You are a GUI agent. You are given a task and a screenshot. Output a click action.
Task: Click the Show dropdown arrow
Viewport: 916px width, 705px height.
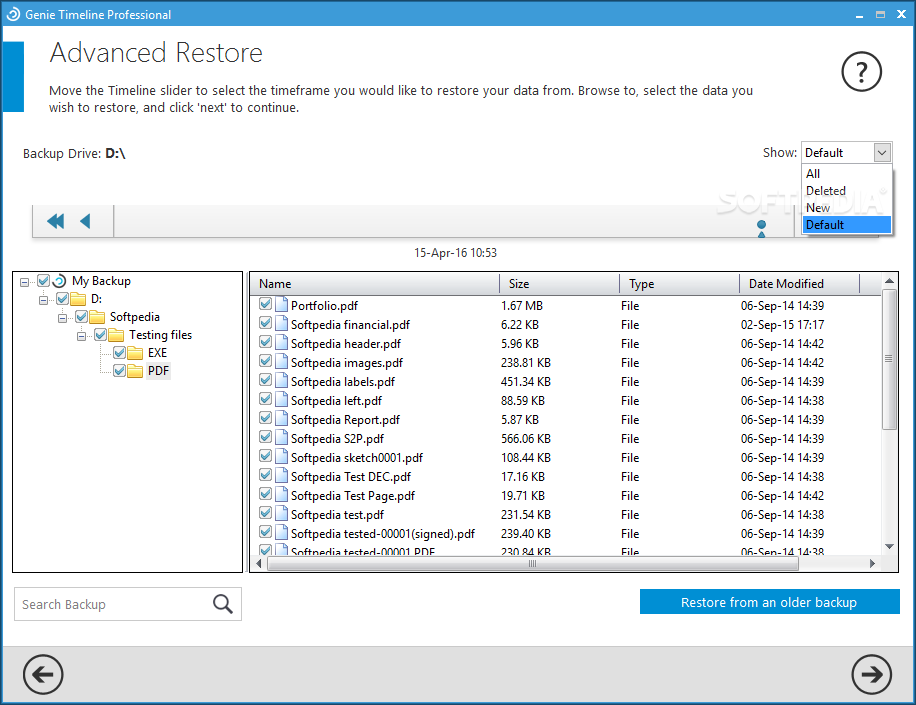[x=882, y=153]
